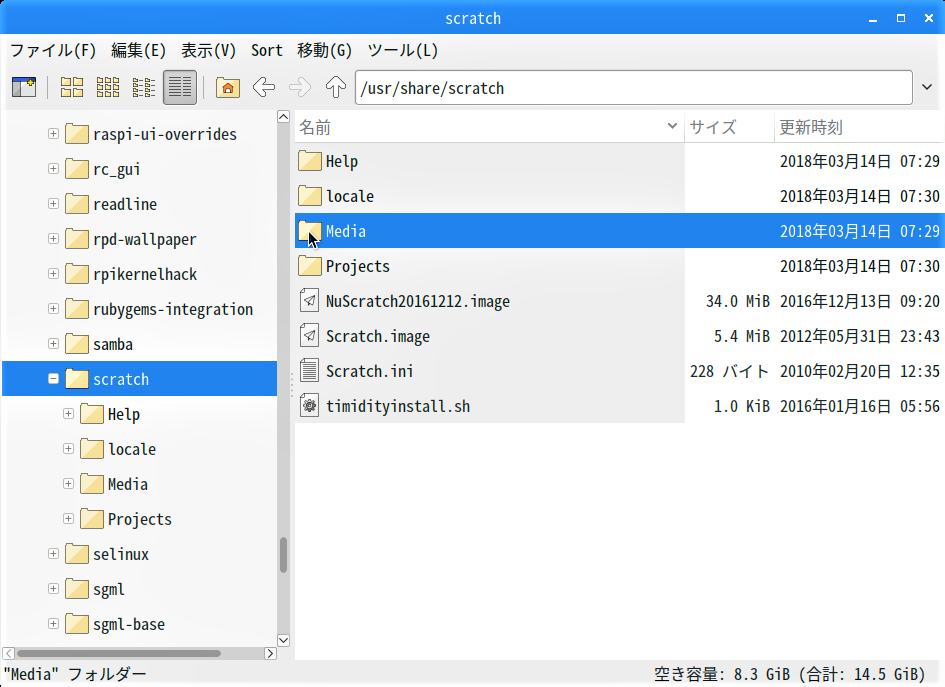
Task: Switch to icon view mode
Action: 72,87
